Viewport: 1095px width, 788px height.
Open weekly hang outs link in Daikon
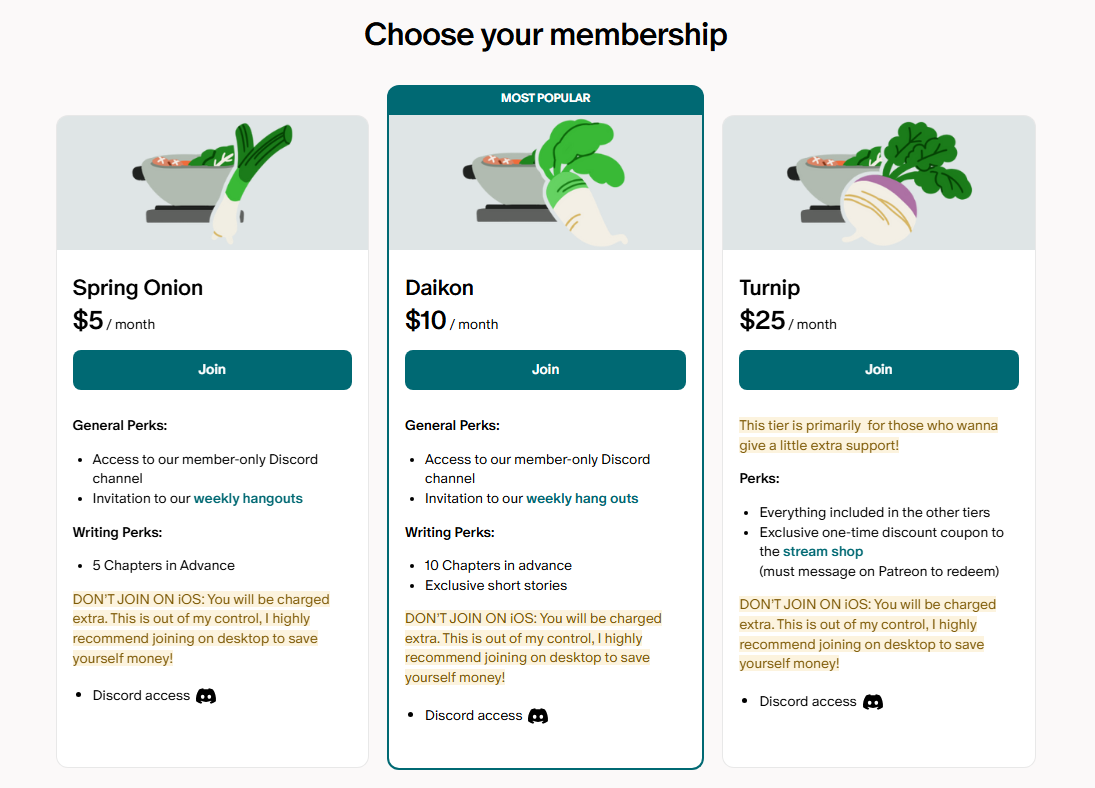pos(582,498)
